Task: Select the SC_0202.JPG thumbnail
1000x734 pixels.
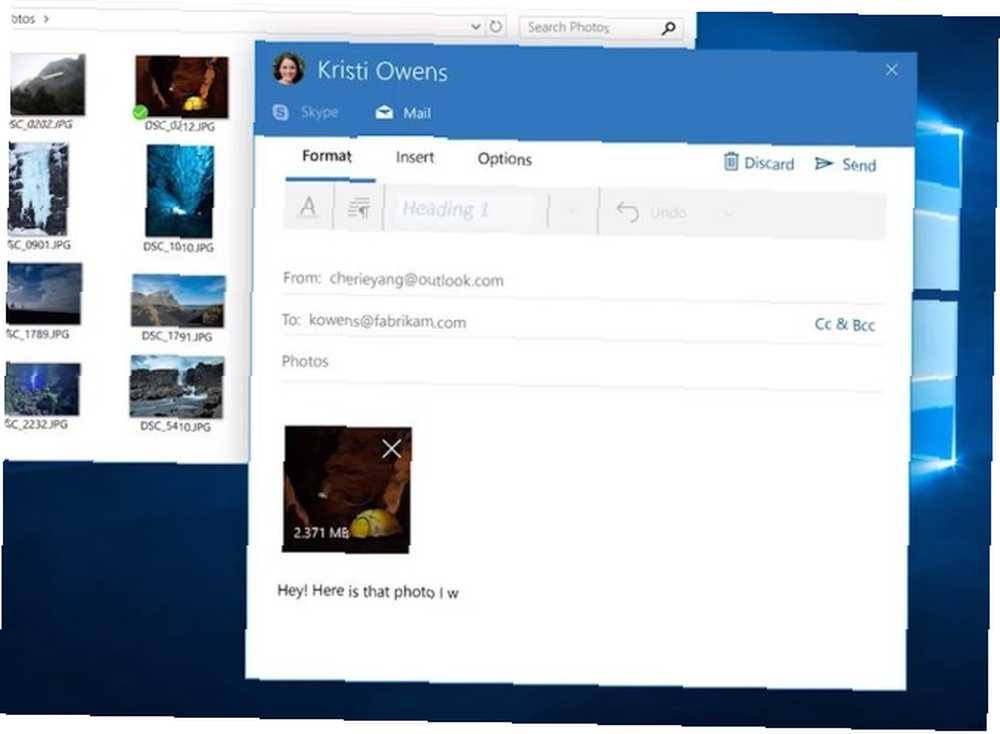Action: [x=47, y=85]
